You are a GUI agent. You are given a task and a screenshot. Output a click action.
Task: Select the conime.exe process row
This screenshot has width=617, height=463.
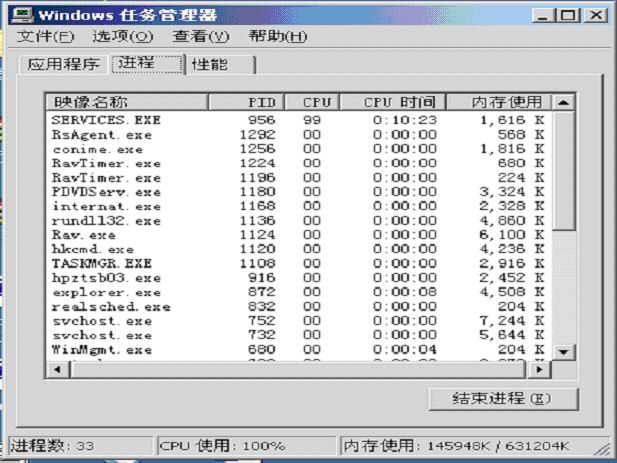[299, 149]
